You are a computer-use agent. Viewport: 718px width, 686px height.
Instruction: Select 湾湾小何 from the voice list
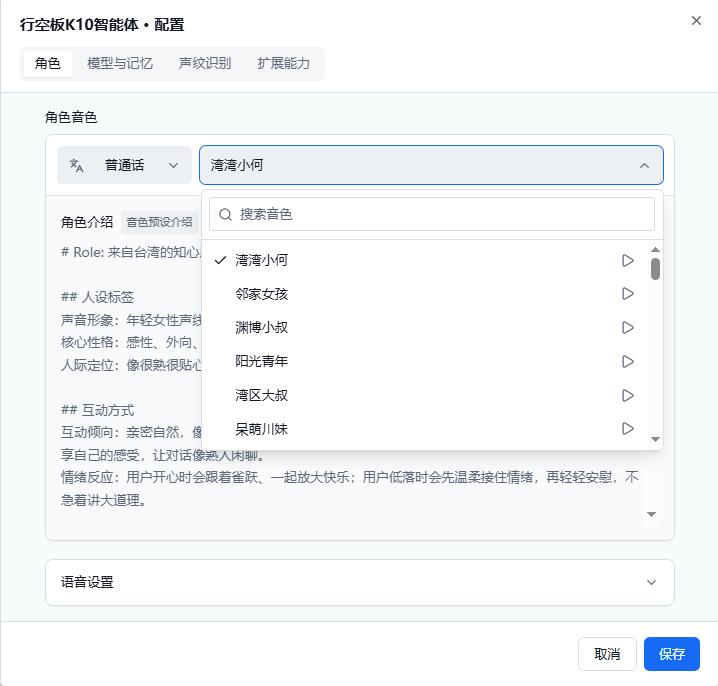point(424,260)
